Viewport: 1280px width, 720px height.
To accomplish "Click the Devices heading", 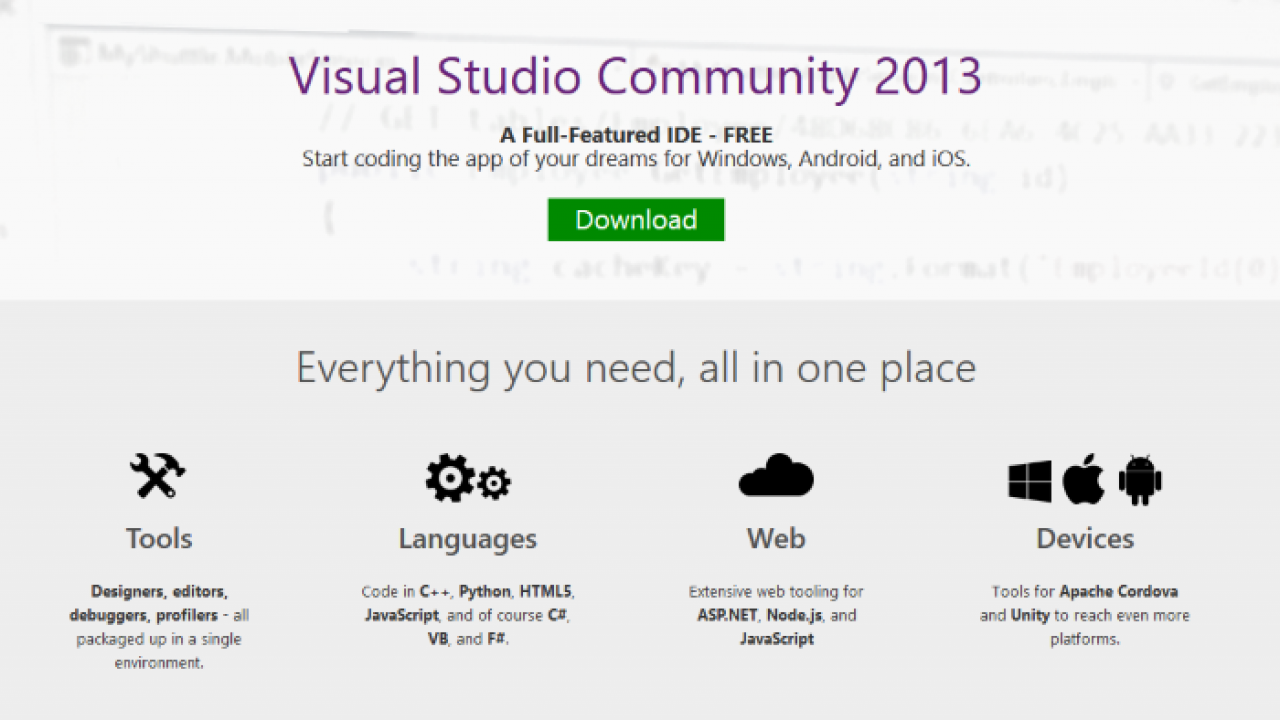I will pyautogui.click(x=1085, y=539).
